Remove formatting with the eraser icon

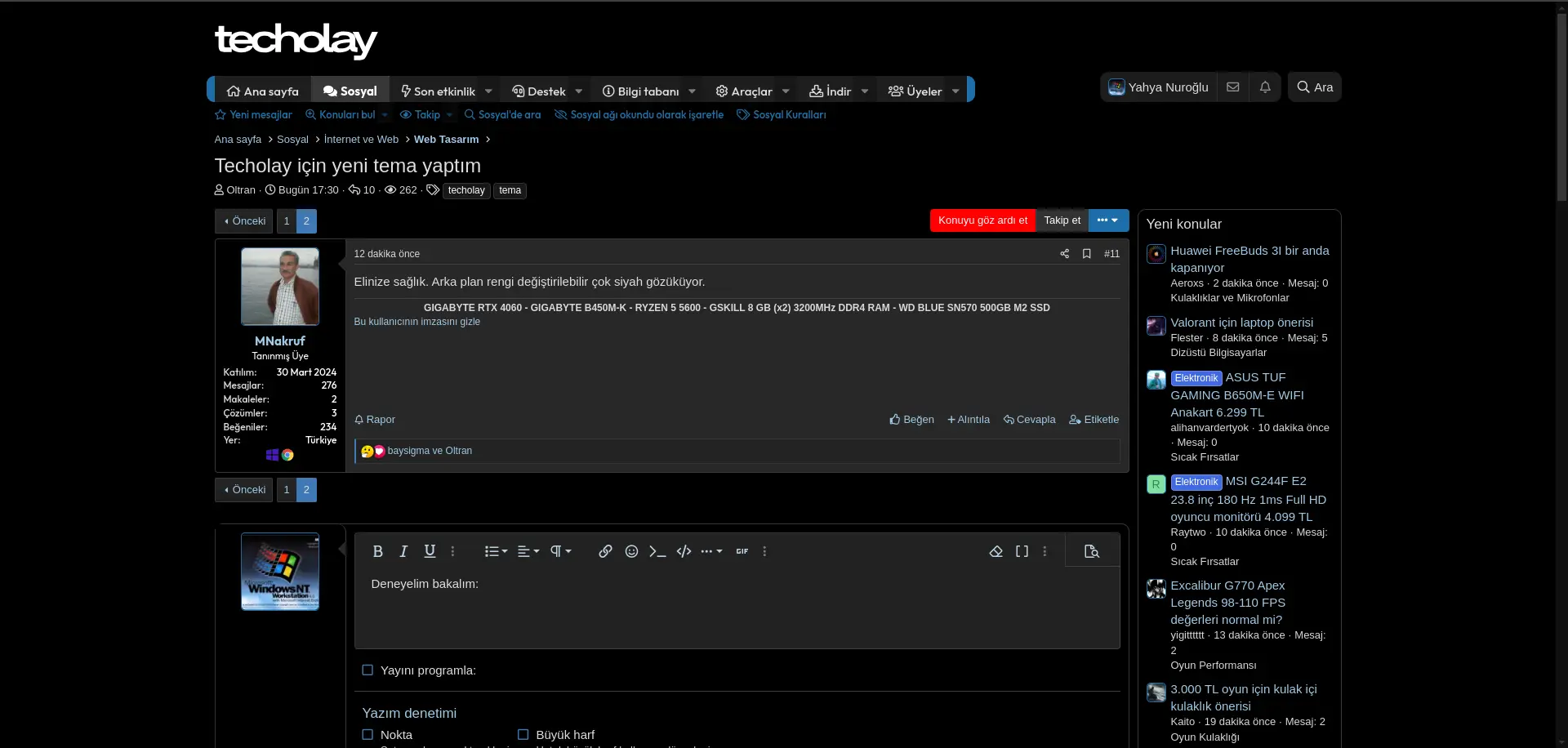(x=996, y=551)
